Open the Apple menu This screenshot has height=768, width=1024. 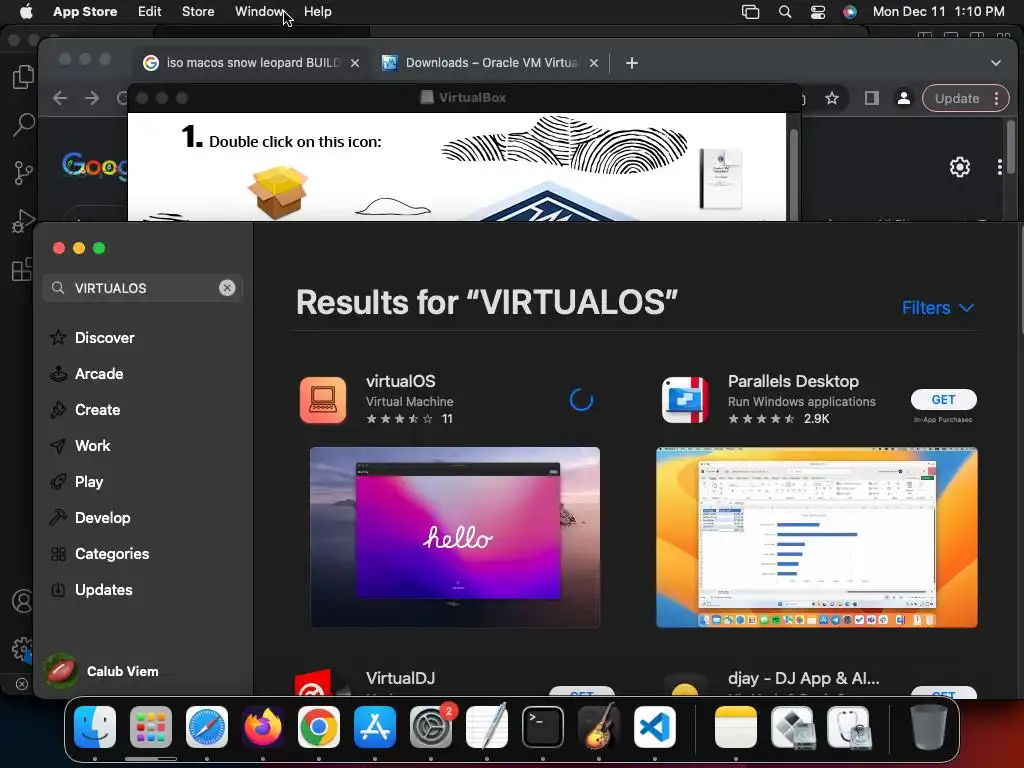click(26, 12)
